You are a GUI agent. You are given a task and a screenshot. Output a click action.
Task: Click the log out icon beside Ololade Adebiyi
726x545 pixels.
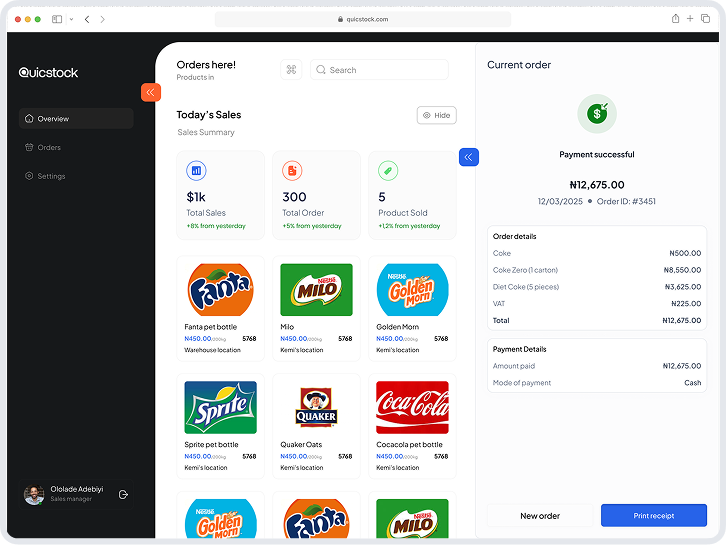[x=123, y=495]
